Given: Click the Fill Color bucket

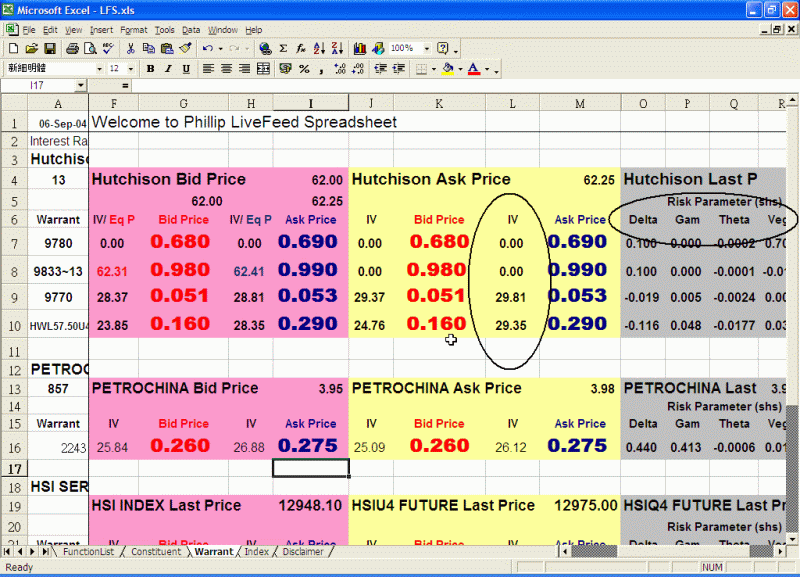Looking at the screenshot, I should tap(447, 69).
